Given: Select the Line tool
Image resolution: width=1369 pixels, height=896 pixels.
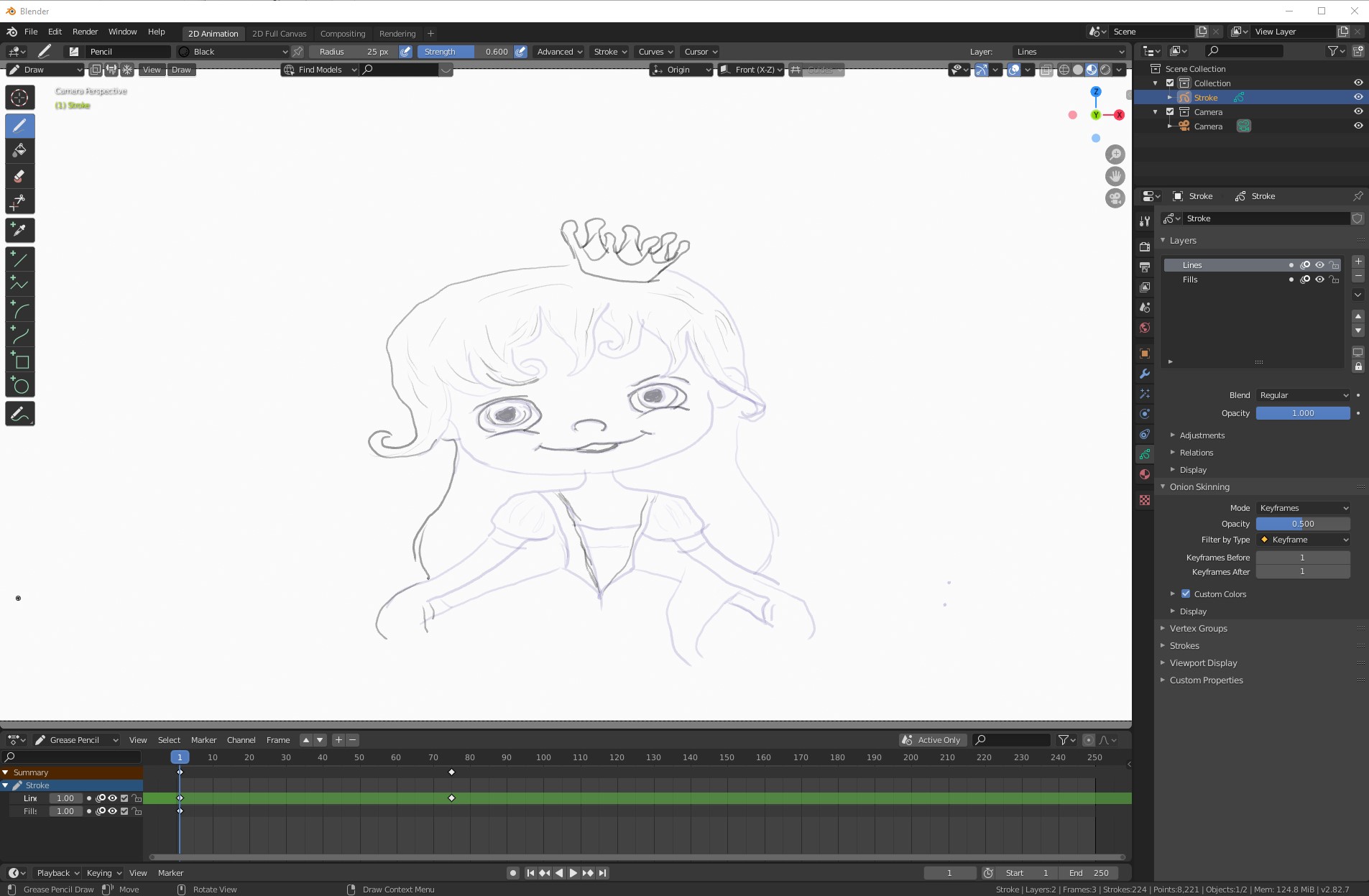Looking at the screenshot, I should pos(20,259).
